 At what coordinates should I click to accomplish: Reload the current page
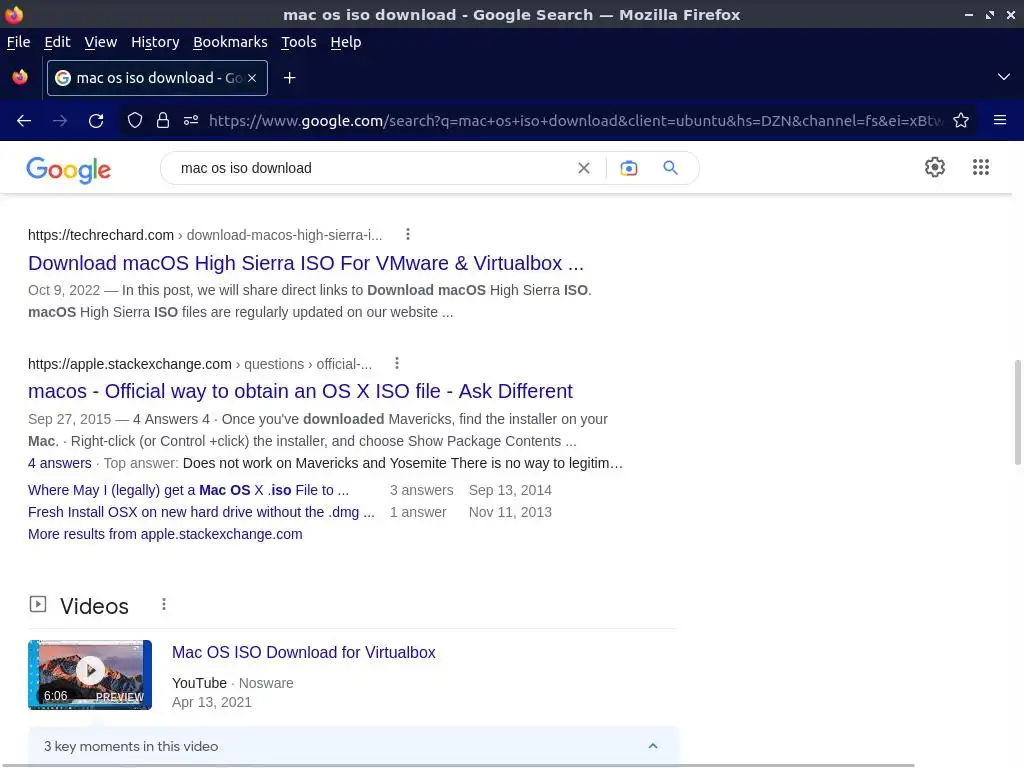[96, 121]
